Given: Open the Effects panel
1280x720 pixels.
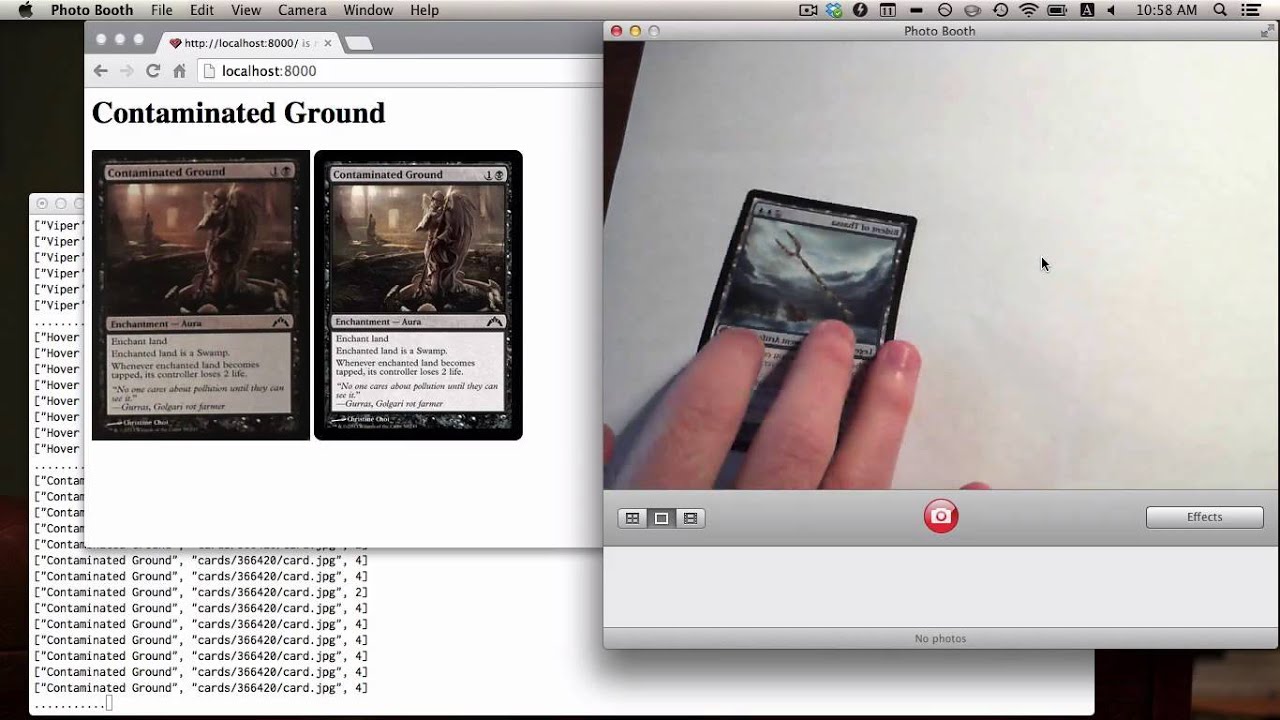Looking at the screenshot, I should [x=1204, y=517].
